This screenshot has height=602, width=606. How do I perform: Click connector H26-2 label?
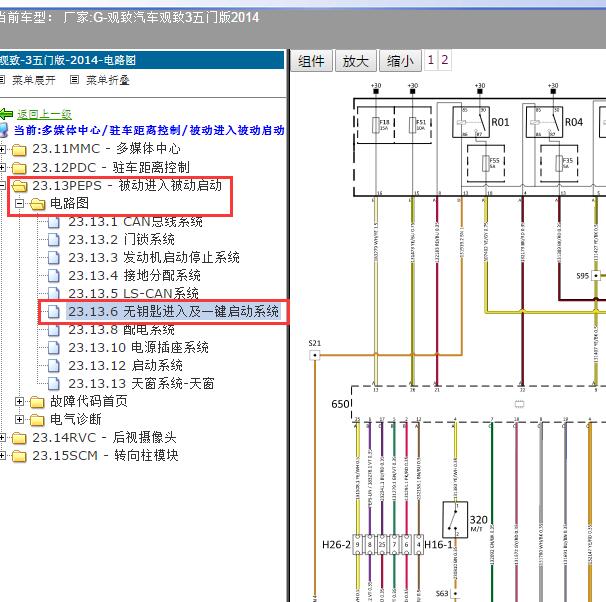(336, 545)
